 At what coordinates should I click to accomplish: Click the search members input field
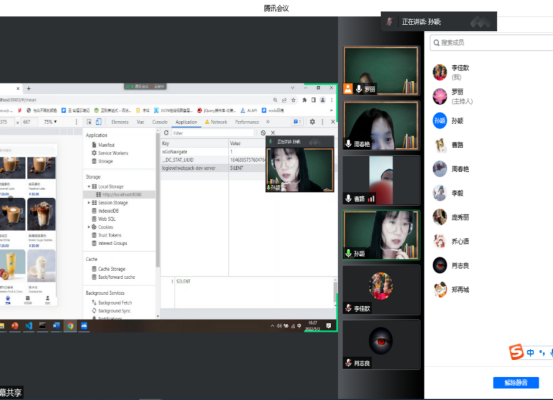(x=492, y=43)
